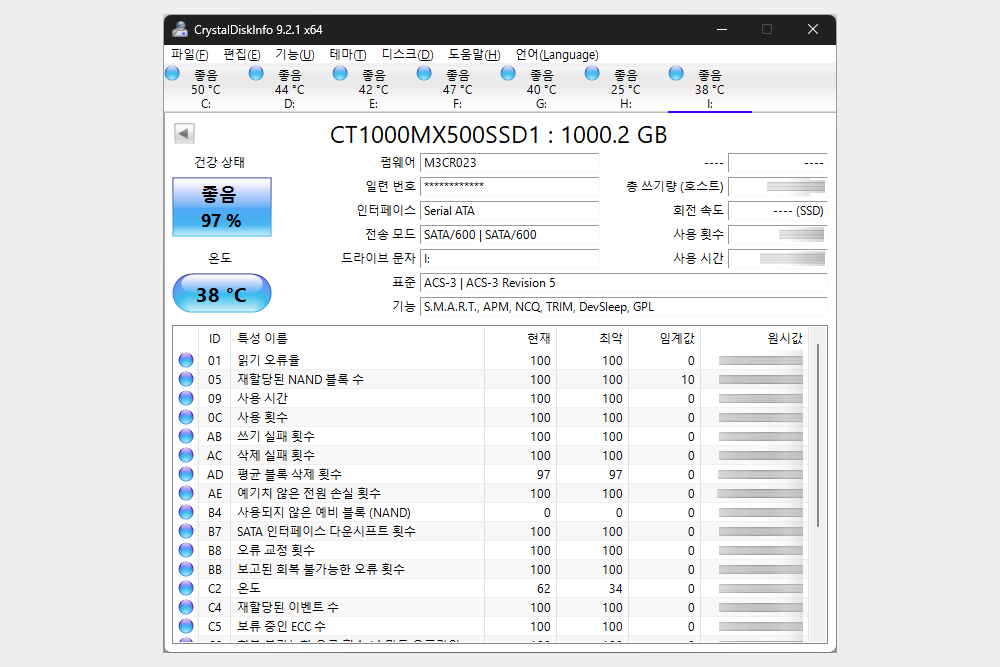Click the 건강 상태 label

tap(219, 162)
